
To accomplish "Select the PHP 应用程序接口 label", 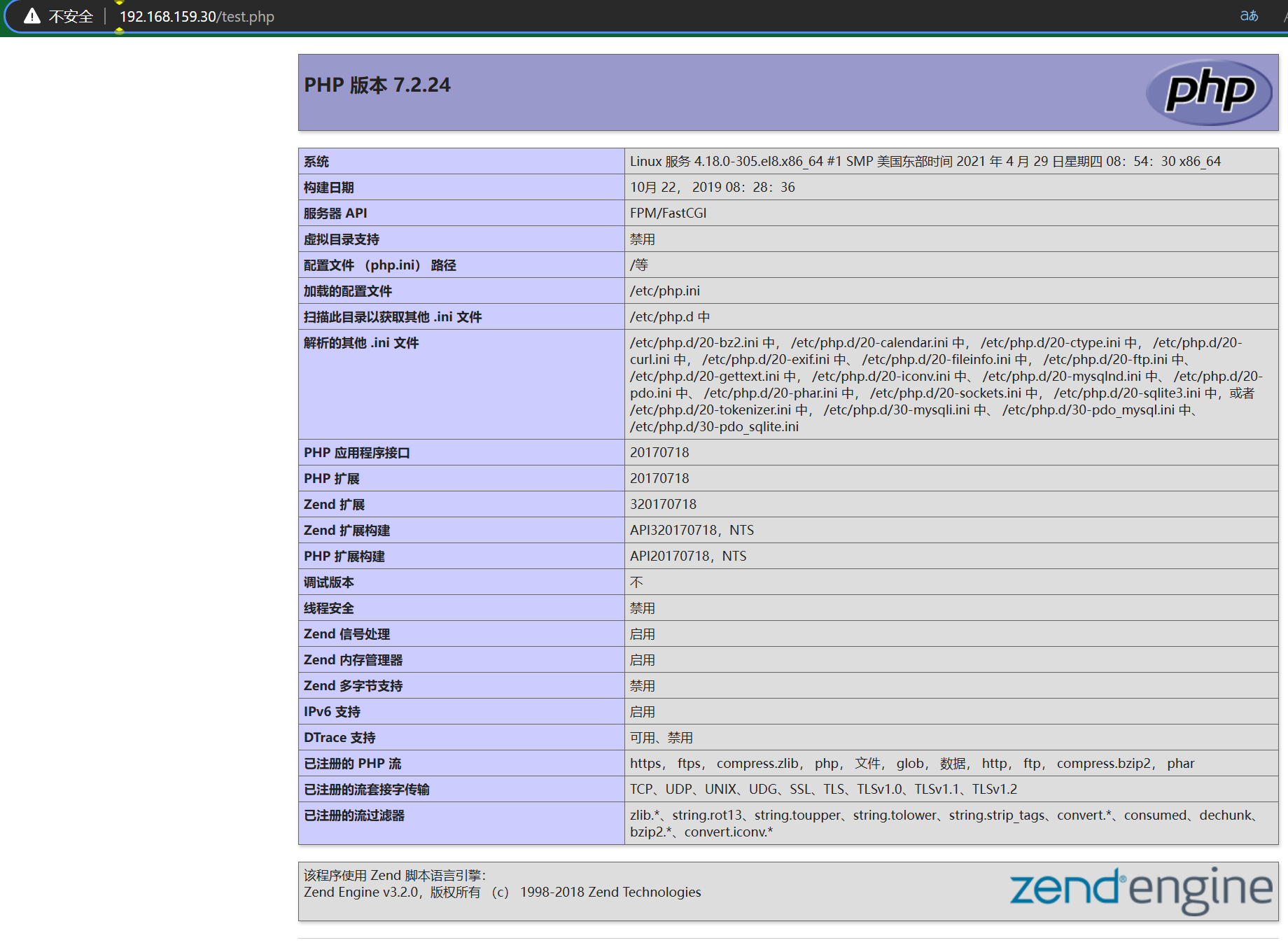I will coord(357,452).
